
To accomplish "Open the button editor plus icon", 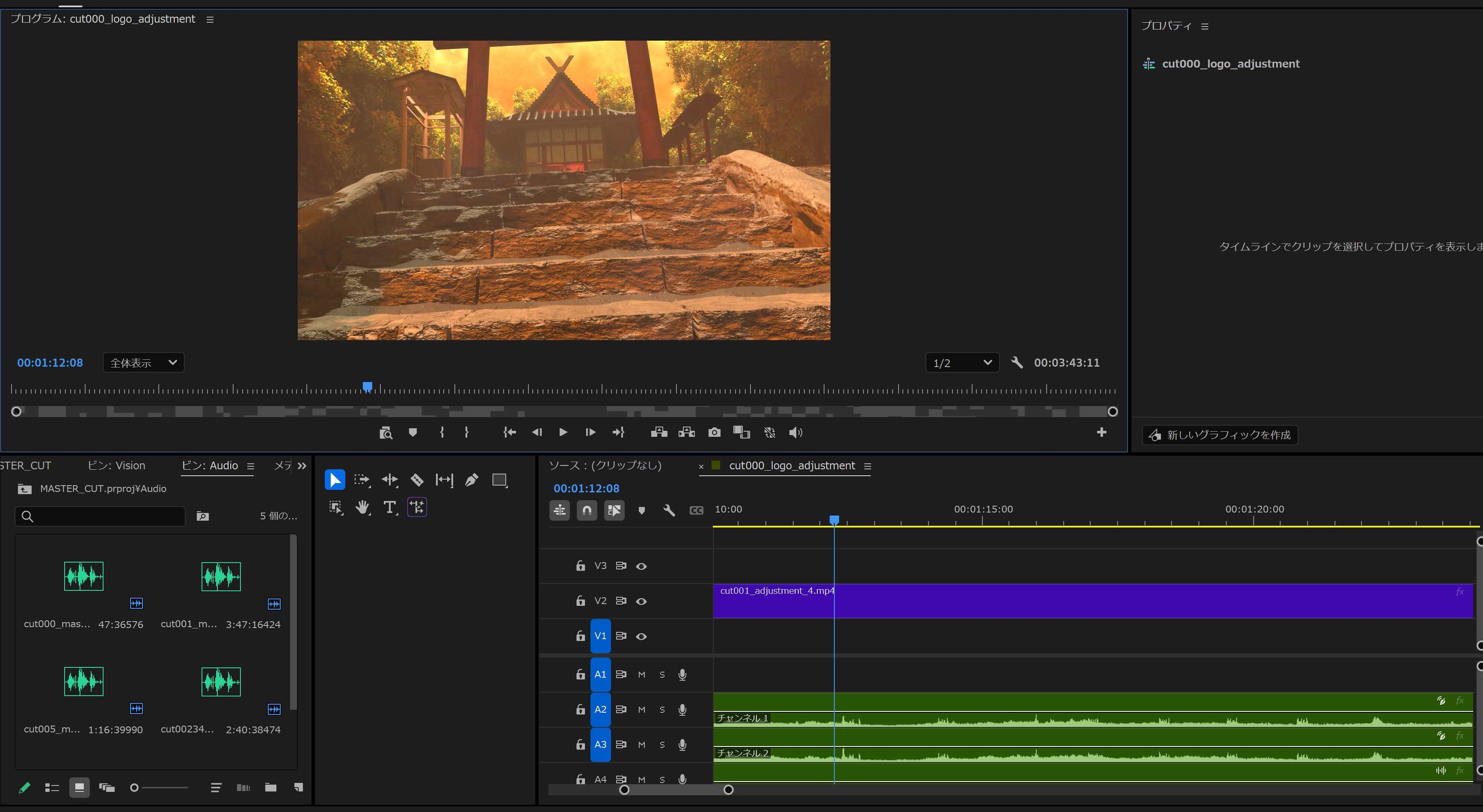I will (1101, 432).
